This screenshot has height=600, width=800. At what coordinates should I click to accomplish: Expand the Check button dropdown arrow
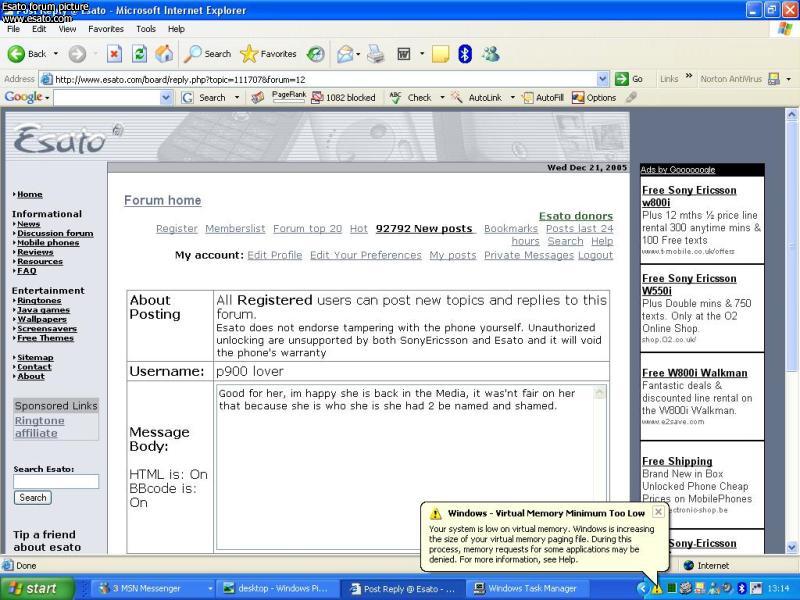(442, 97)
